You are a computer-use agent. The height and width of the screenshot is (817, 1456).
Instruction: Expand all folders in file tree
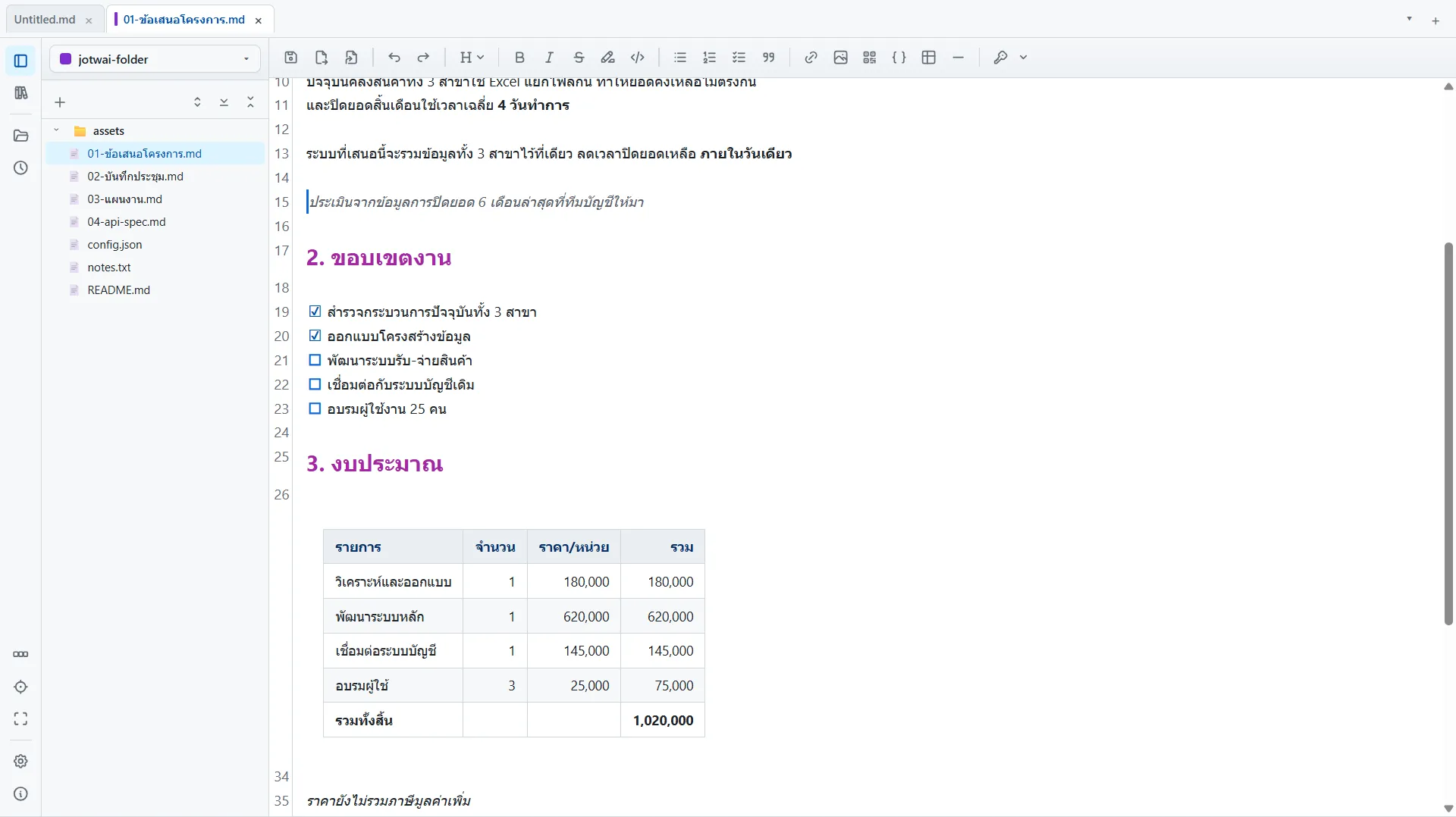224,102
